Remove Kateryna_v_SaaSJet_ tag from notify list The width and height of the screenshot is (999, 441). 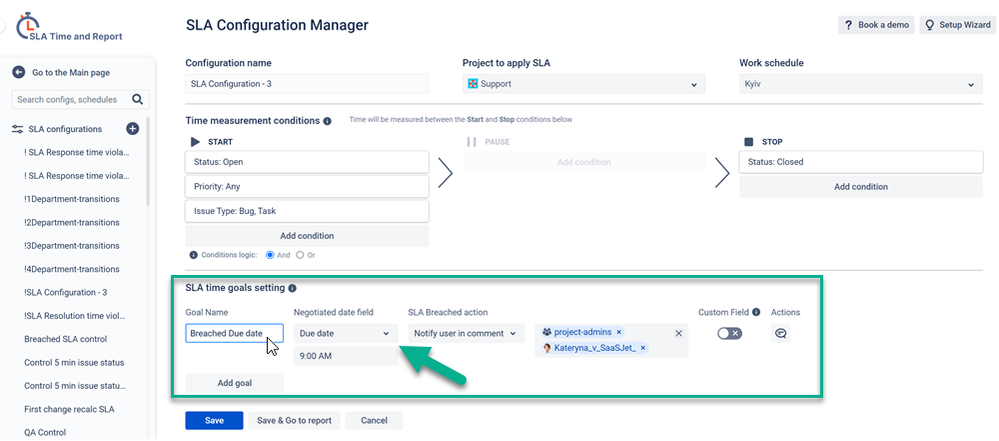pyautogui.click(x=643, y=348)
